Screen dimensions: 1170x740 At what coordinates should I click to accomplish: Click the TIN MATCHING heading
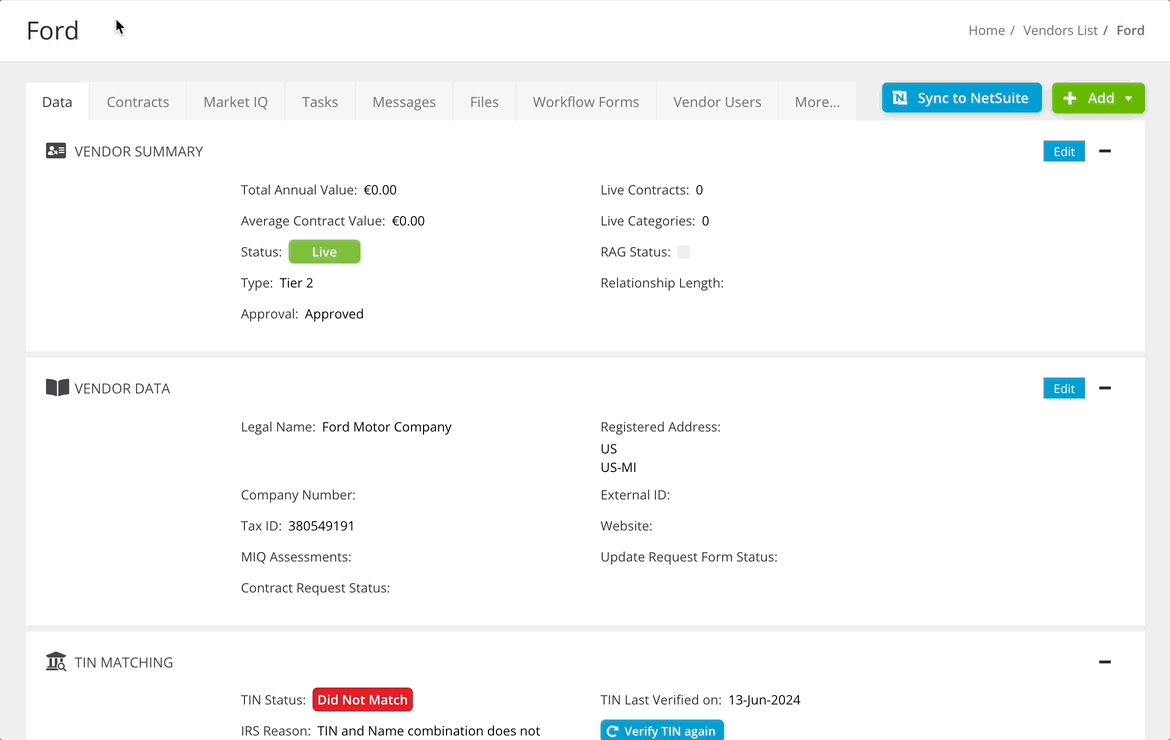(124, 662)
